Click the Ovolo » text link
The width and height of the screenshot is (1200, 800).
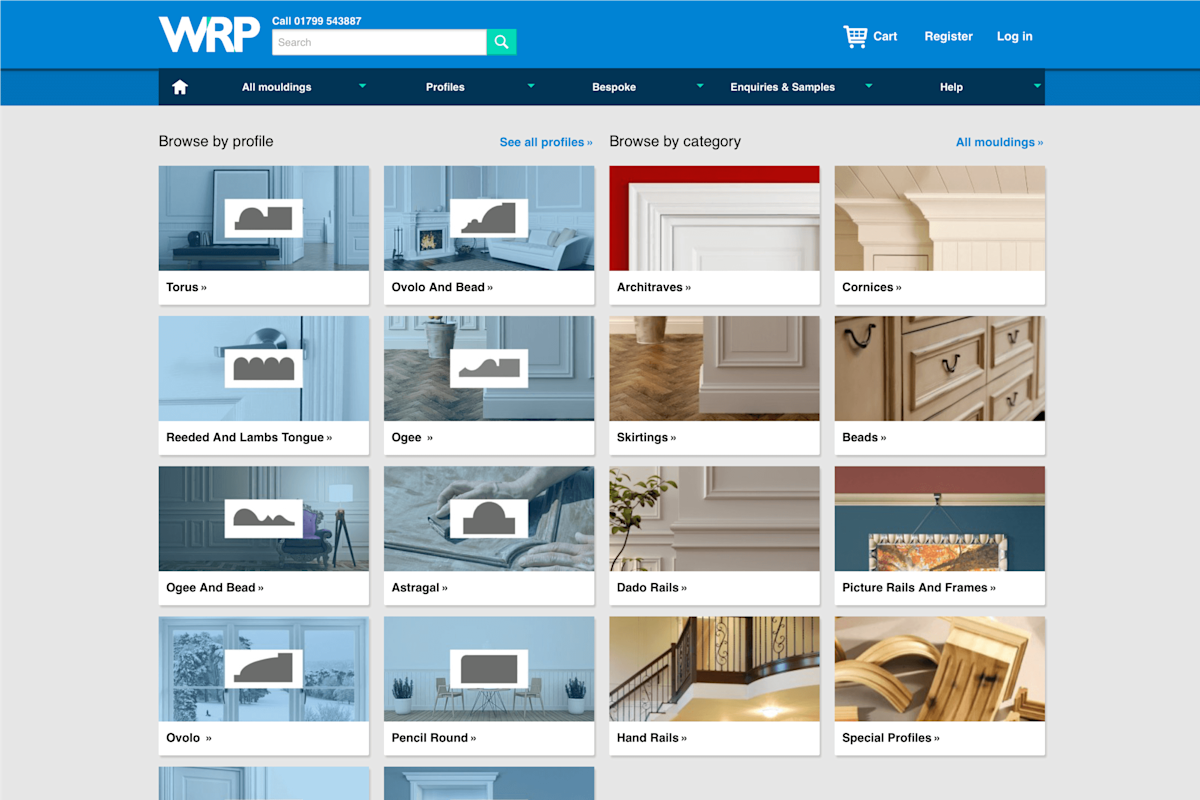pos(189,738)
